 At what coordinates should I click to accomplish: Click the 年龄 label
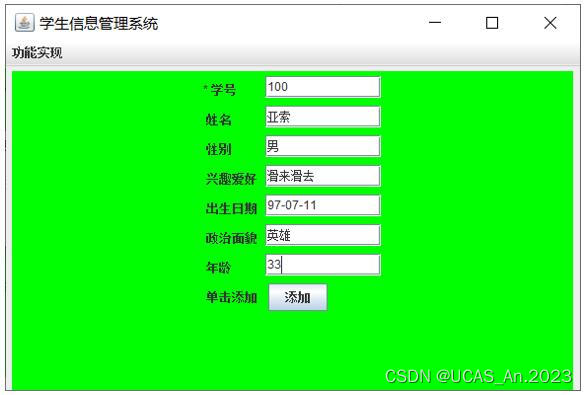tap(218, 268)
